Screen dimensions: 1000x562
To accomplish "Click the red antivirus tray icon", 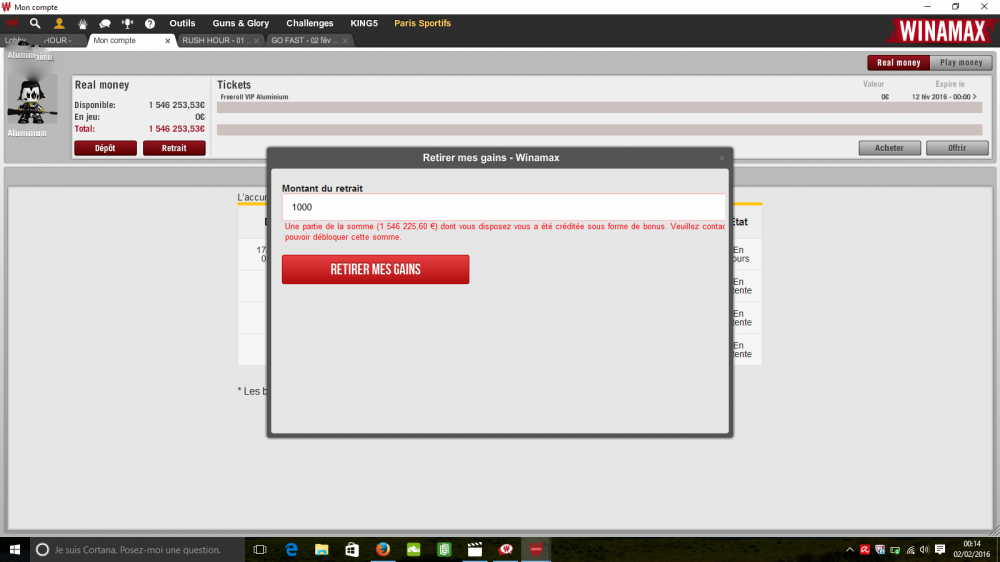I will tap(865, 550).
